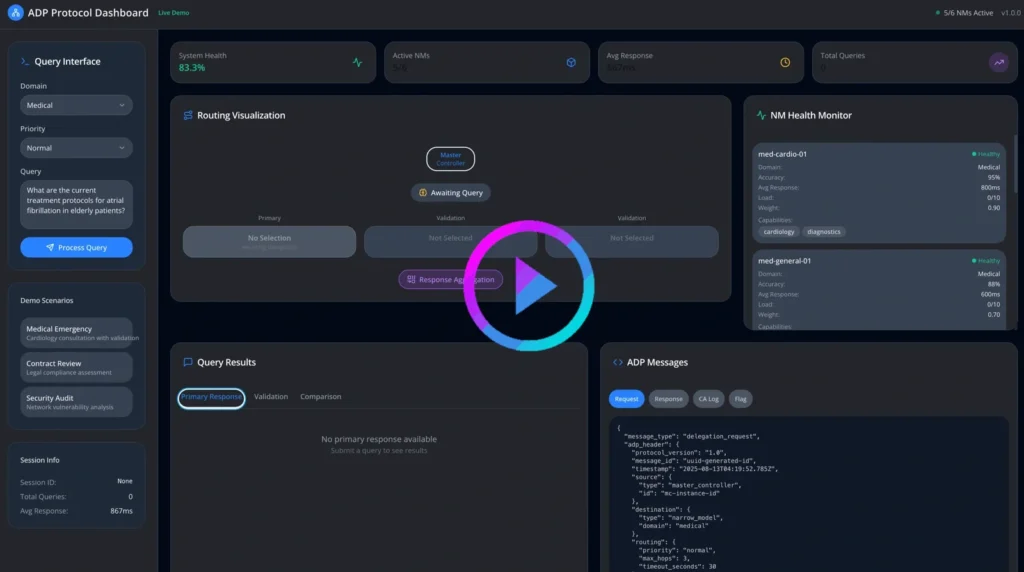Click the Routing Visualization header icon
Image resolution: width=1024 pixels, height=572 pixels.
pyautogui.click(x=187, y=116)
